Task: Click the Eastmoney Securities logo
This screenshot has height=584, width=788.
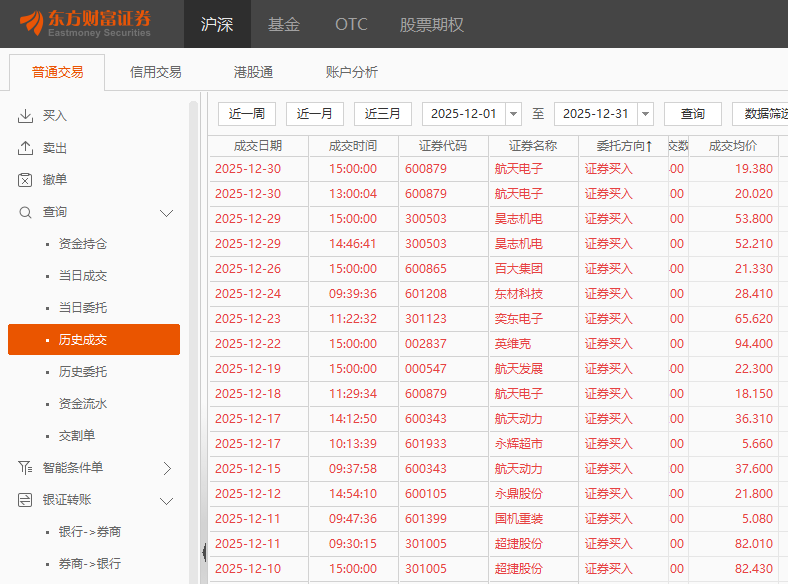Action: click(85, 23)
